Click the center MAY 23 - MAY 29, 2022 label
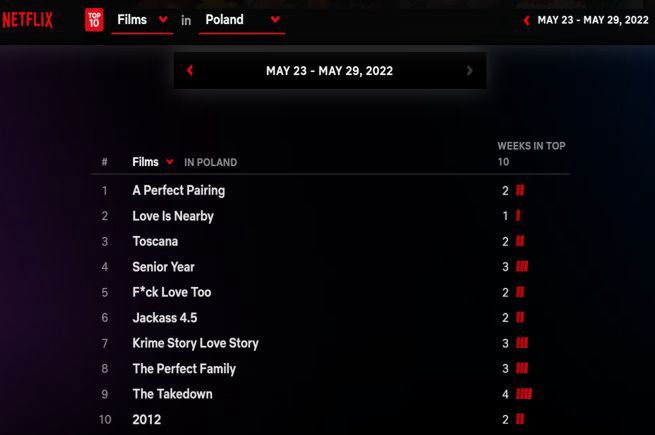The image size is (655, 435). [x=329, y=71]
